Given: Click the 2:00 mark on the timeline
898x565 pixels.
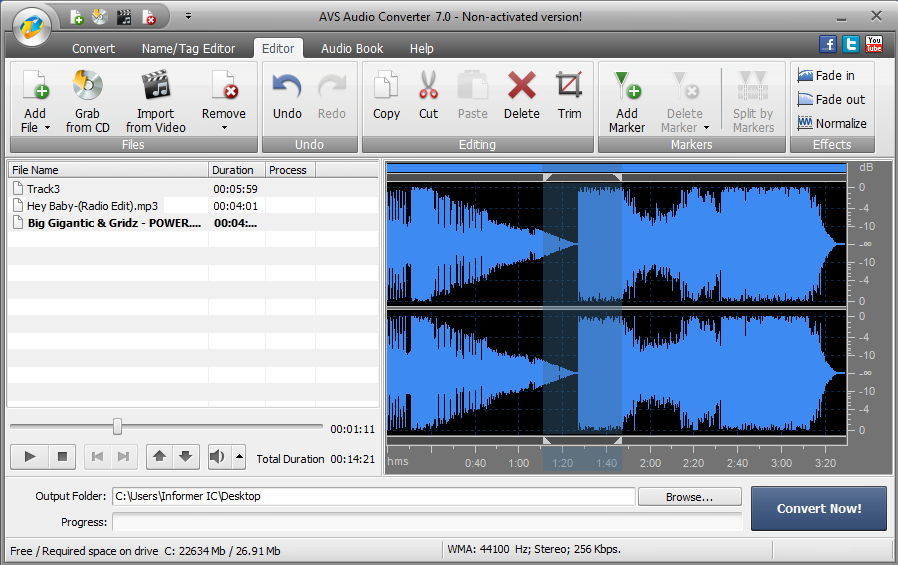Looking at the screenshot, I should tap(650, 463).
